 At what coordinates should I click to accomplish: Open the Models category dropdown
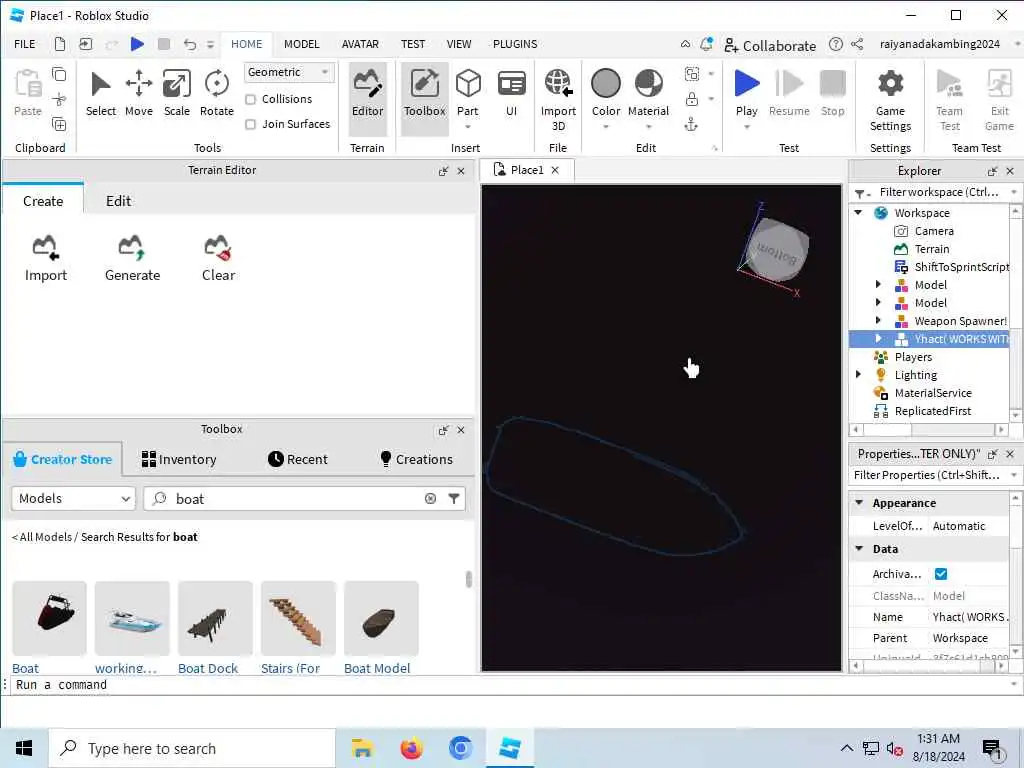click(x=73, y=498)
